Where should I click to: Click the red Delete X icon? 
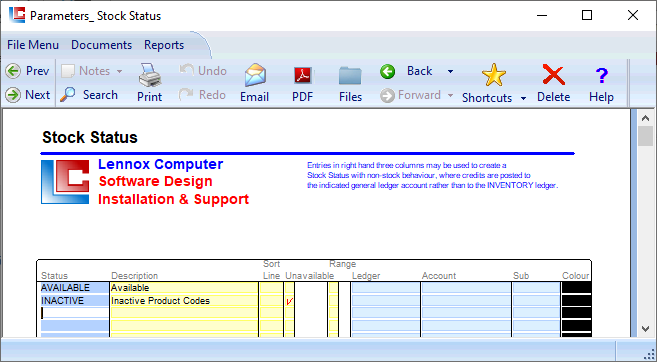coord(554,75)
